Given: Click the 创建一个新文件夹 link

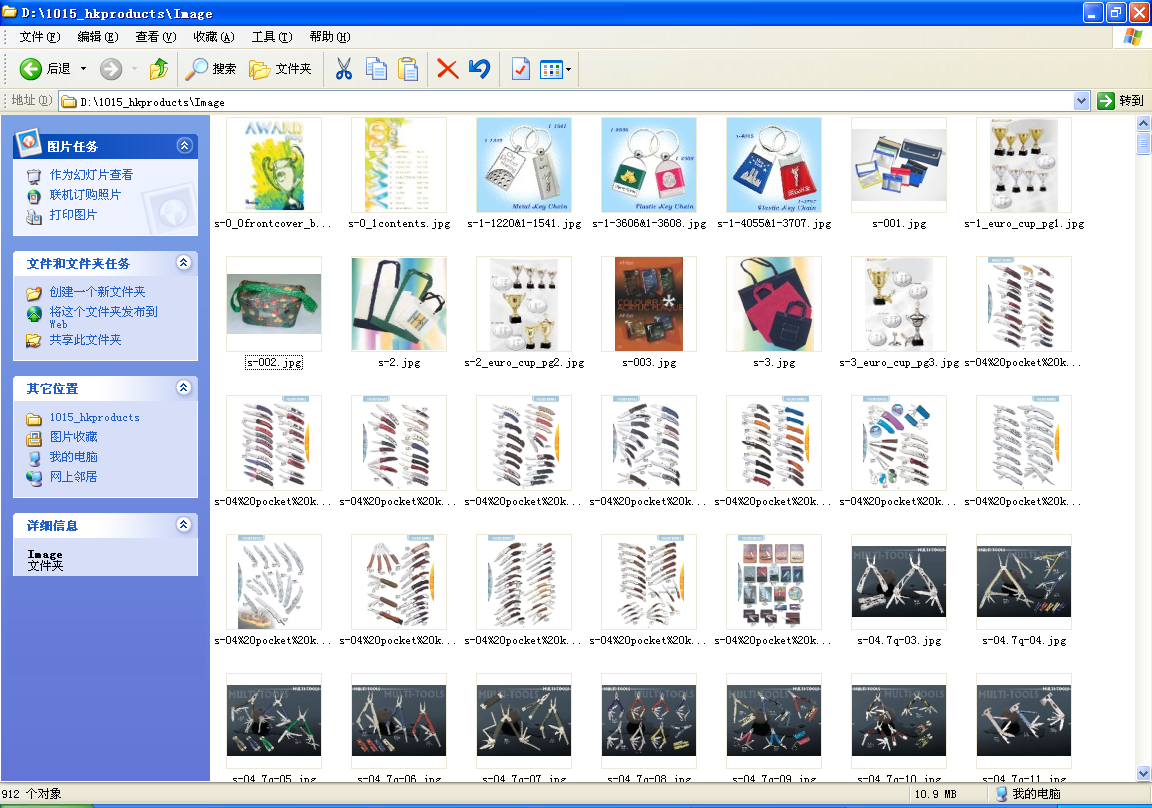Looking at the screenshot, I should [97, 292].
